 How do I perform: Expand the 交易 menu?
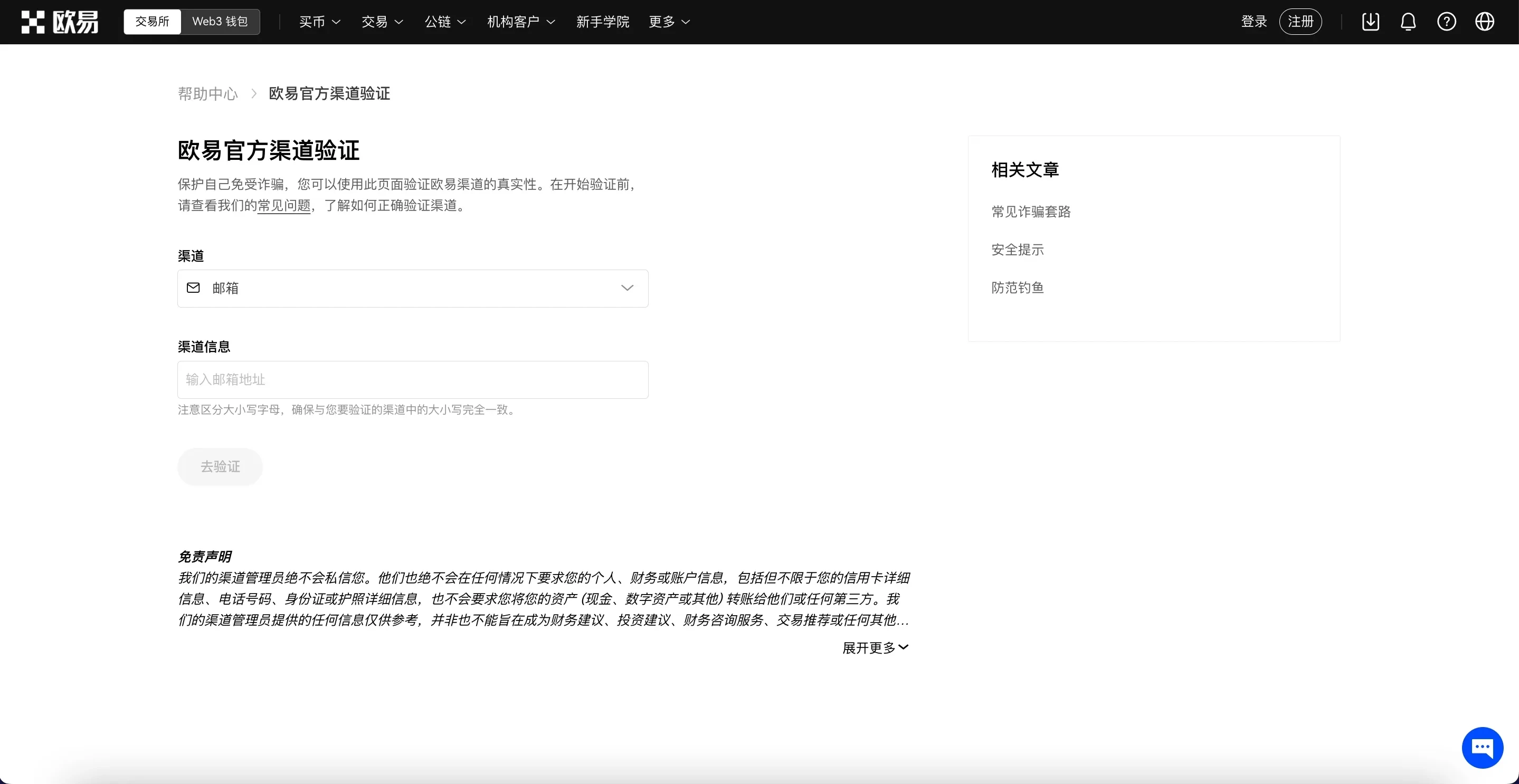point(382,22)
